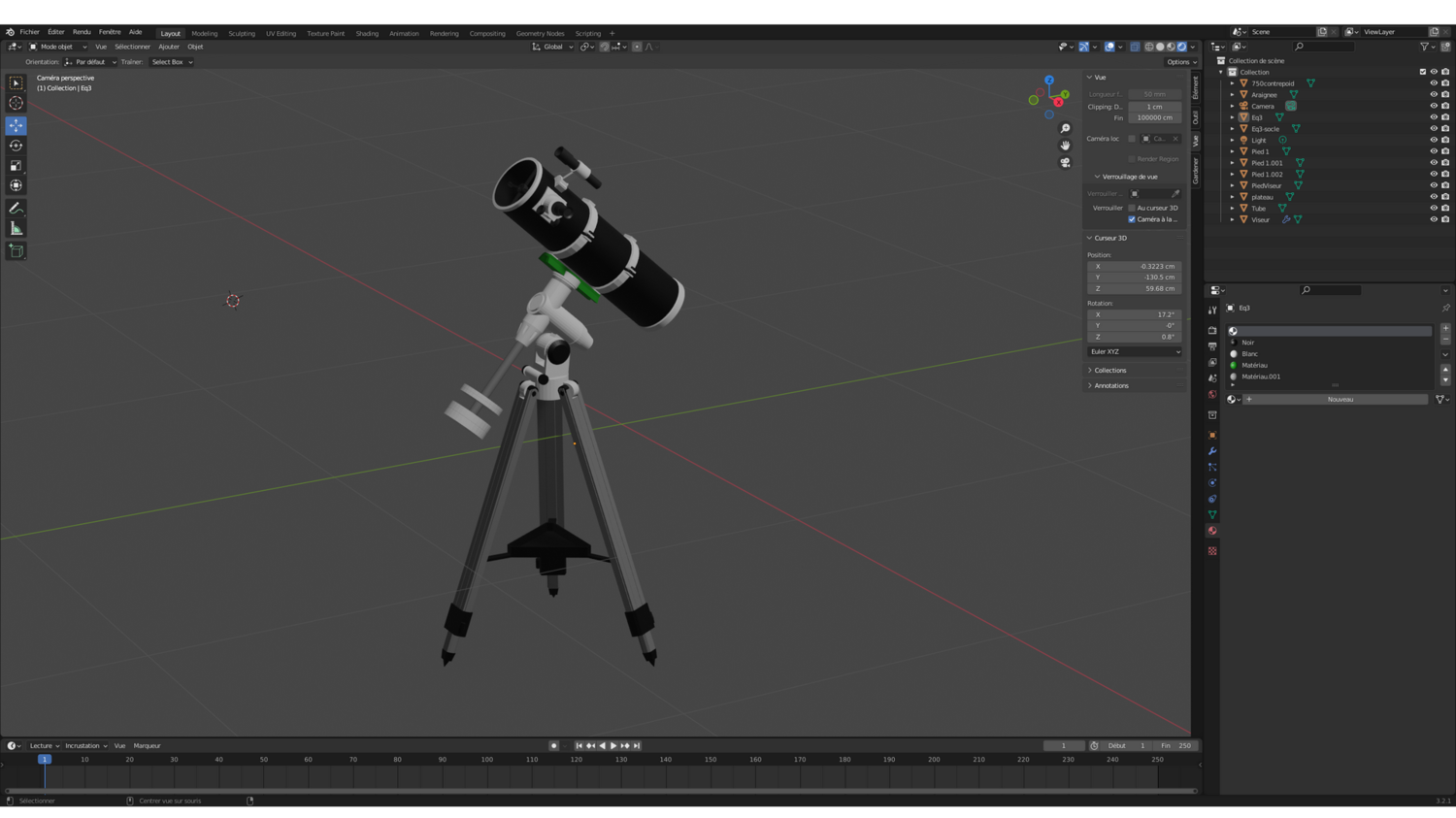
Task: Enable the Render Region checkbox
Action: coord(1132,159)
